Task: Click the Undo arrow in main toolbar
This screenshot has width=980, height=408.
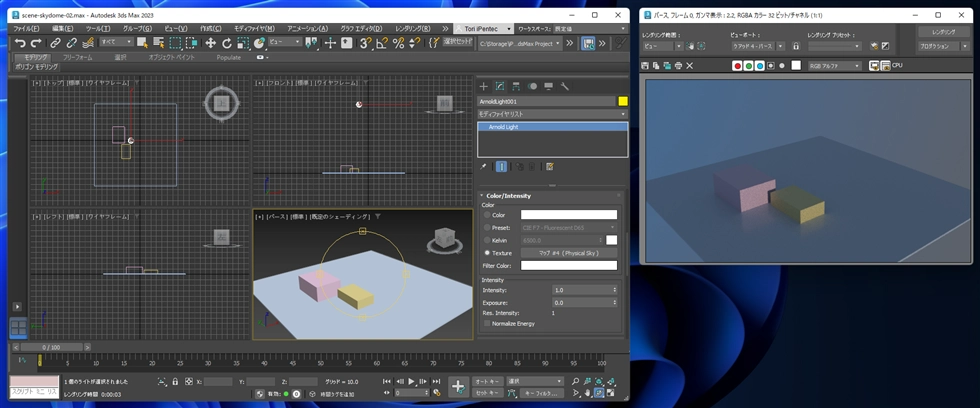Action: (x=20, y=43)
